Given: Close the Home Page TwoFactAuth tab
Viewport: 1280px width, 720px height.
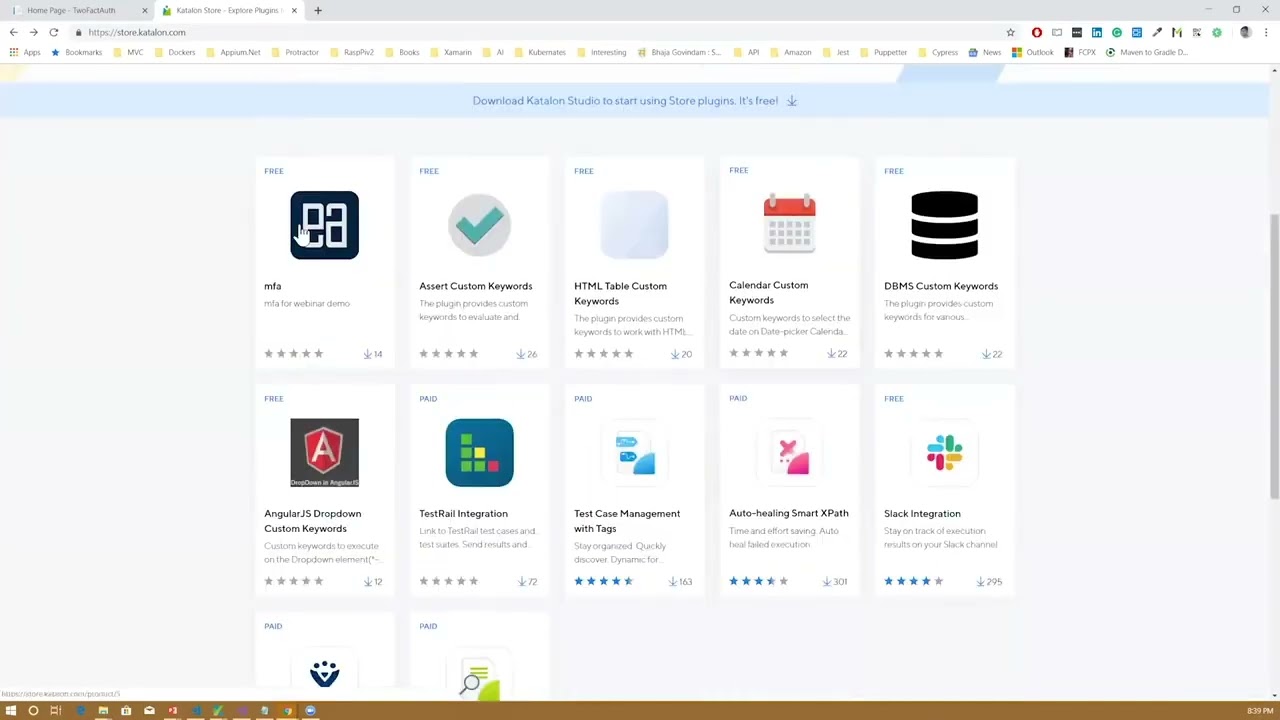Looking at the screenshot, I should [144, 10].
